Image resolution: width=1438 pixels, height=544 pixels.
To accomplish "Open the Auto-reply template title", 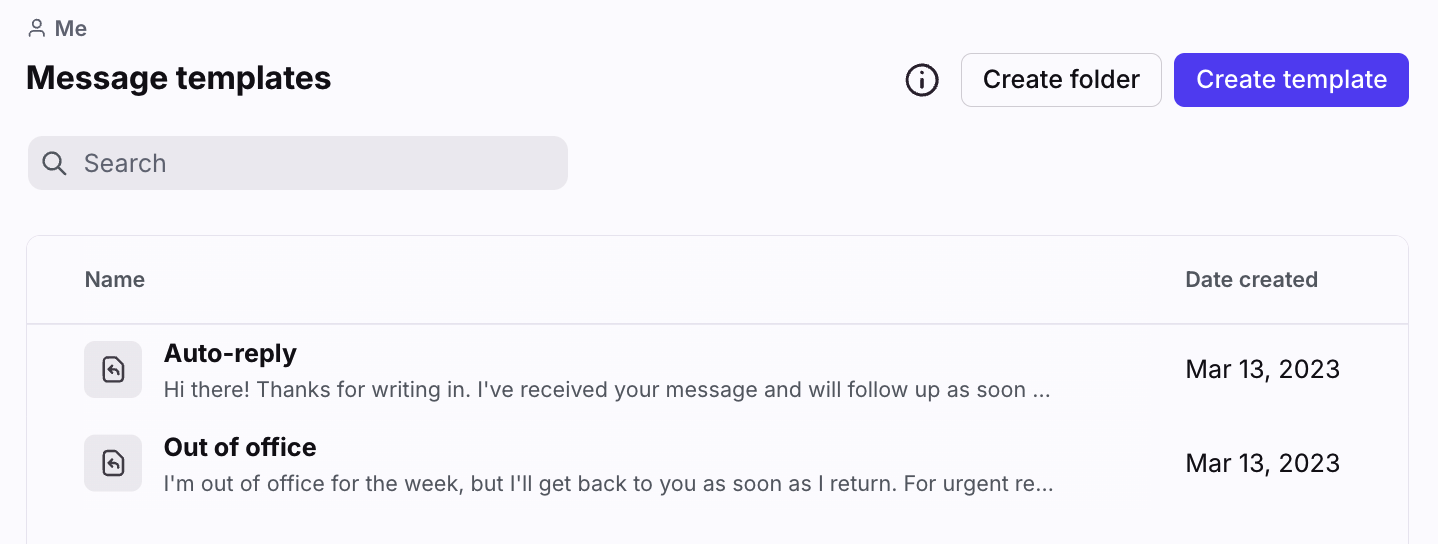I will pyautogui.click(x=230, y=353).
